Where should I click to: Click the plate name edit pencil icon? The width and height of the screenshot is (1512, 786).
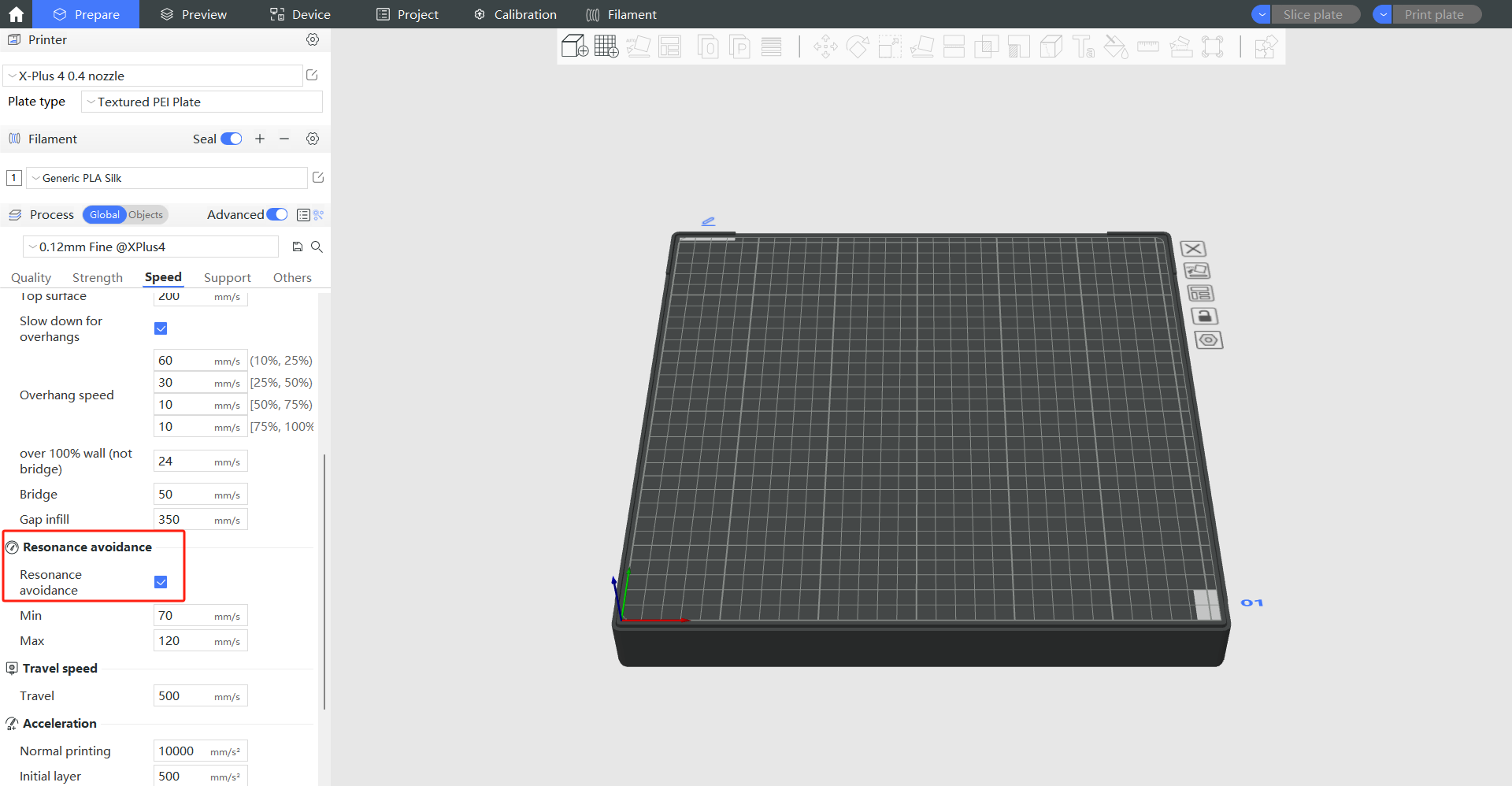(x=708, y=221)
